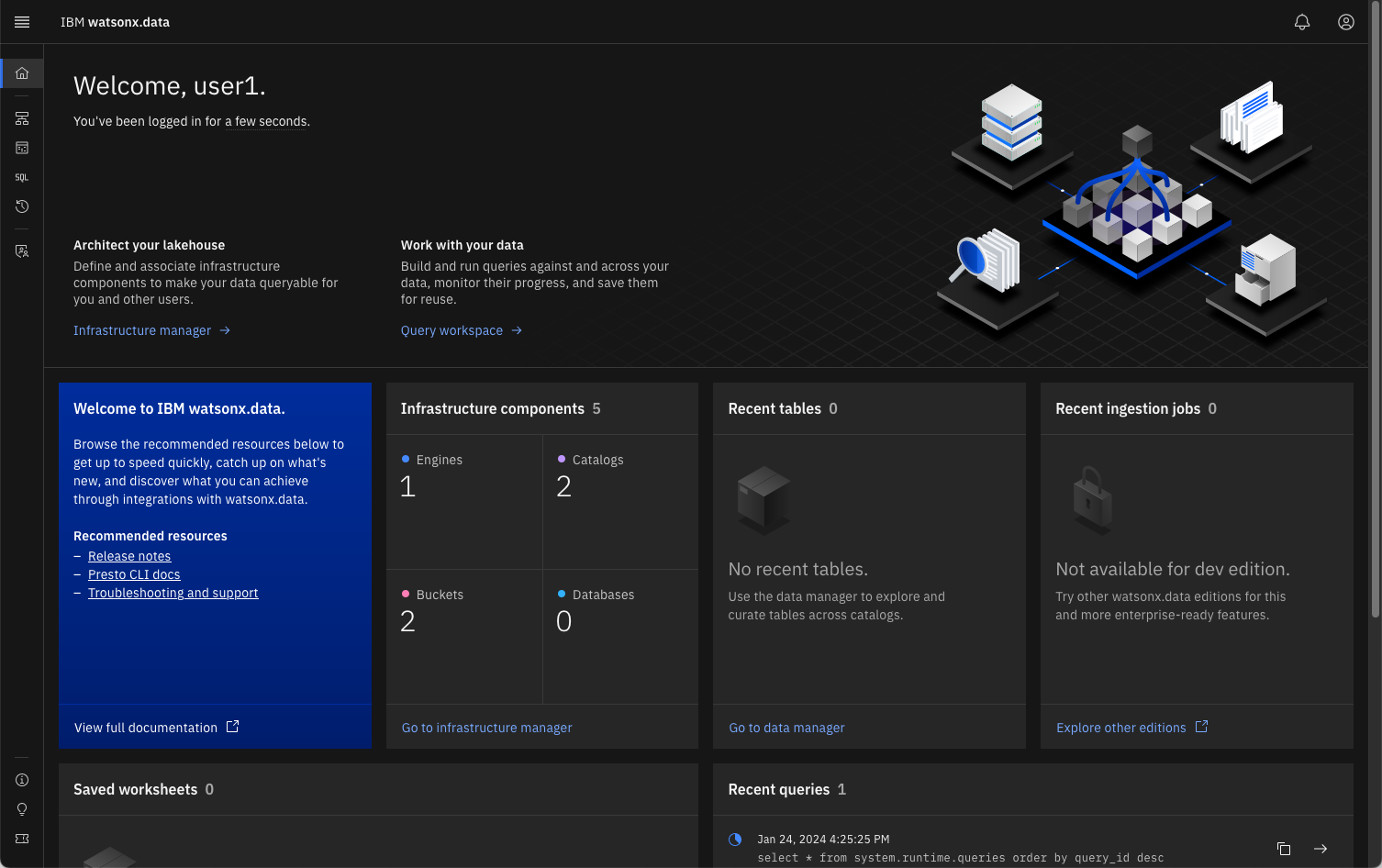Click the select * from system.runtime.queries text
The height and width of the screenshot is (868, 1382).
960,858
